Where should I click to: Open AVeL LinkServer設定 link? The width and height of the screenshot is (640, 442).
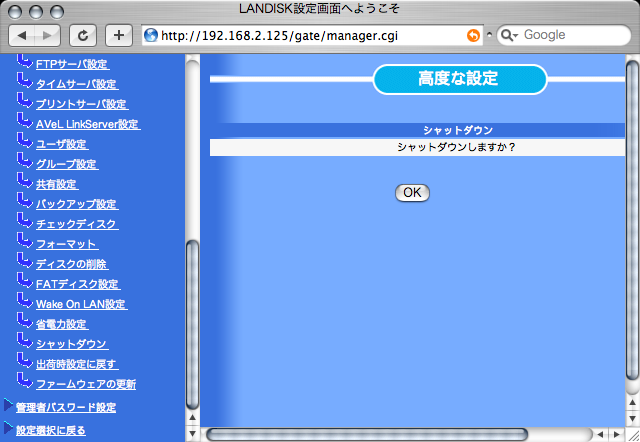(88, 124)
